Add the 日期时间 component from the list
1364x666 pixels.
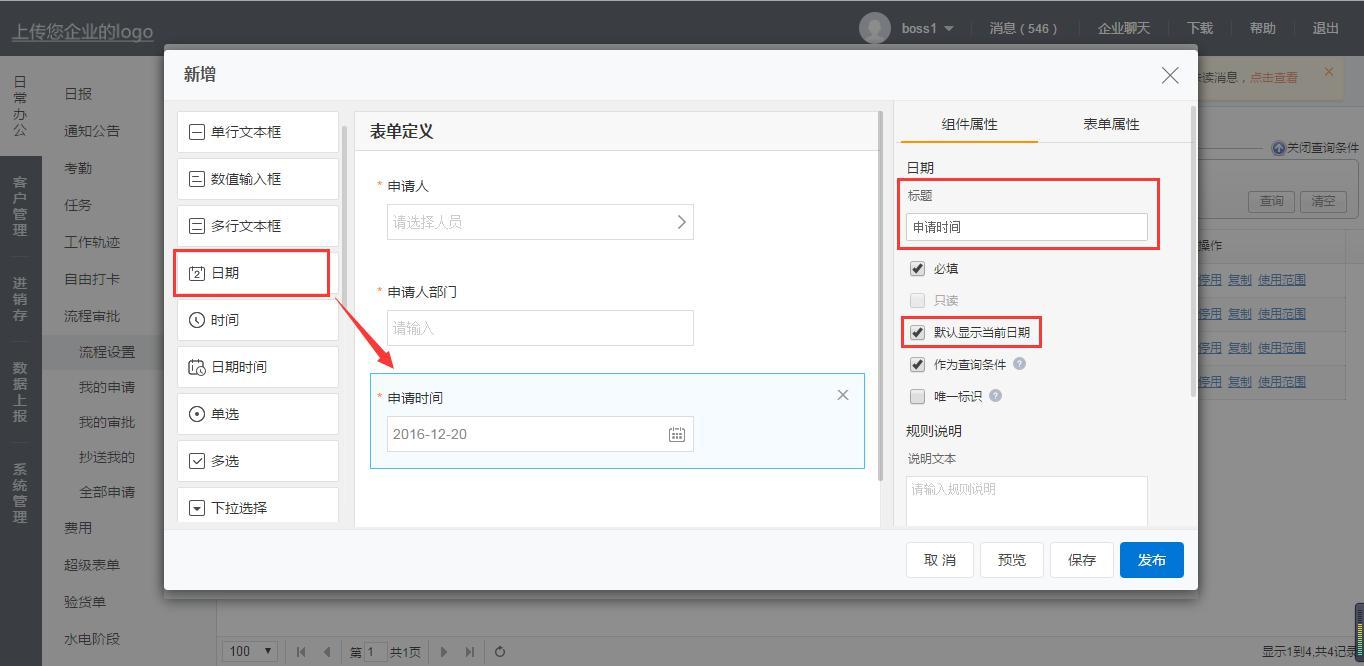click(x=257, y=367)
